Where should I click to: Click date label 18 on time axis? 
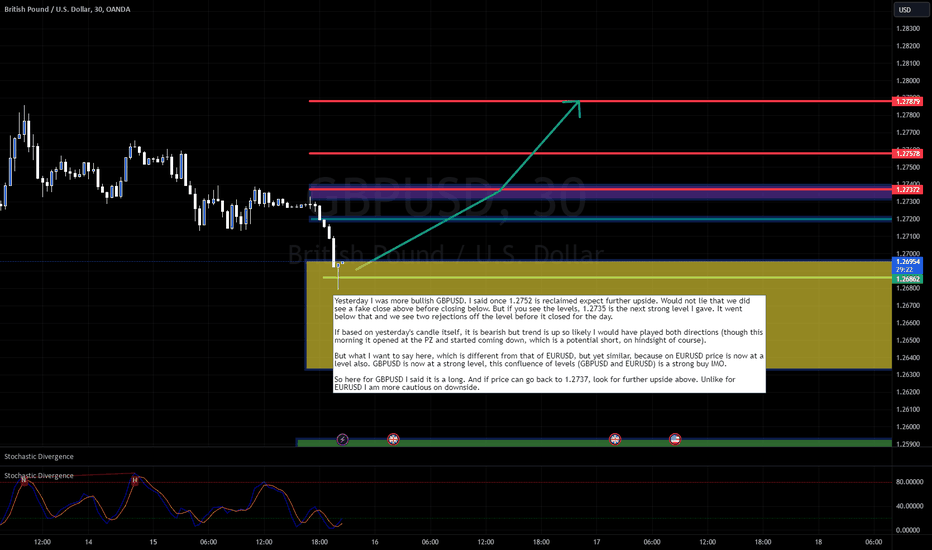pyautogui.click(x=818, y=542)
